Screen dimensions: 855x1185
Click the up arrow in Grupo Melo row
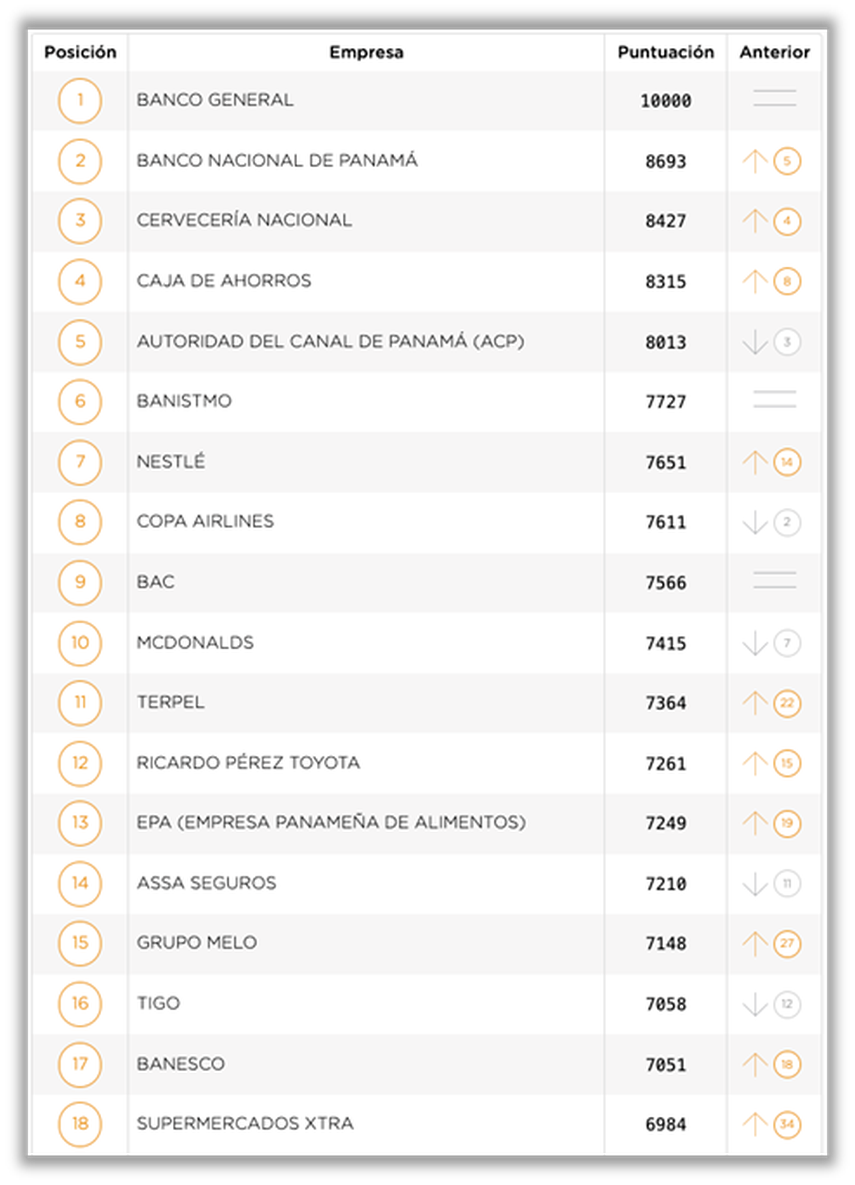coord(755,944)
